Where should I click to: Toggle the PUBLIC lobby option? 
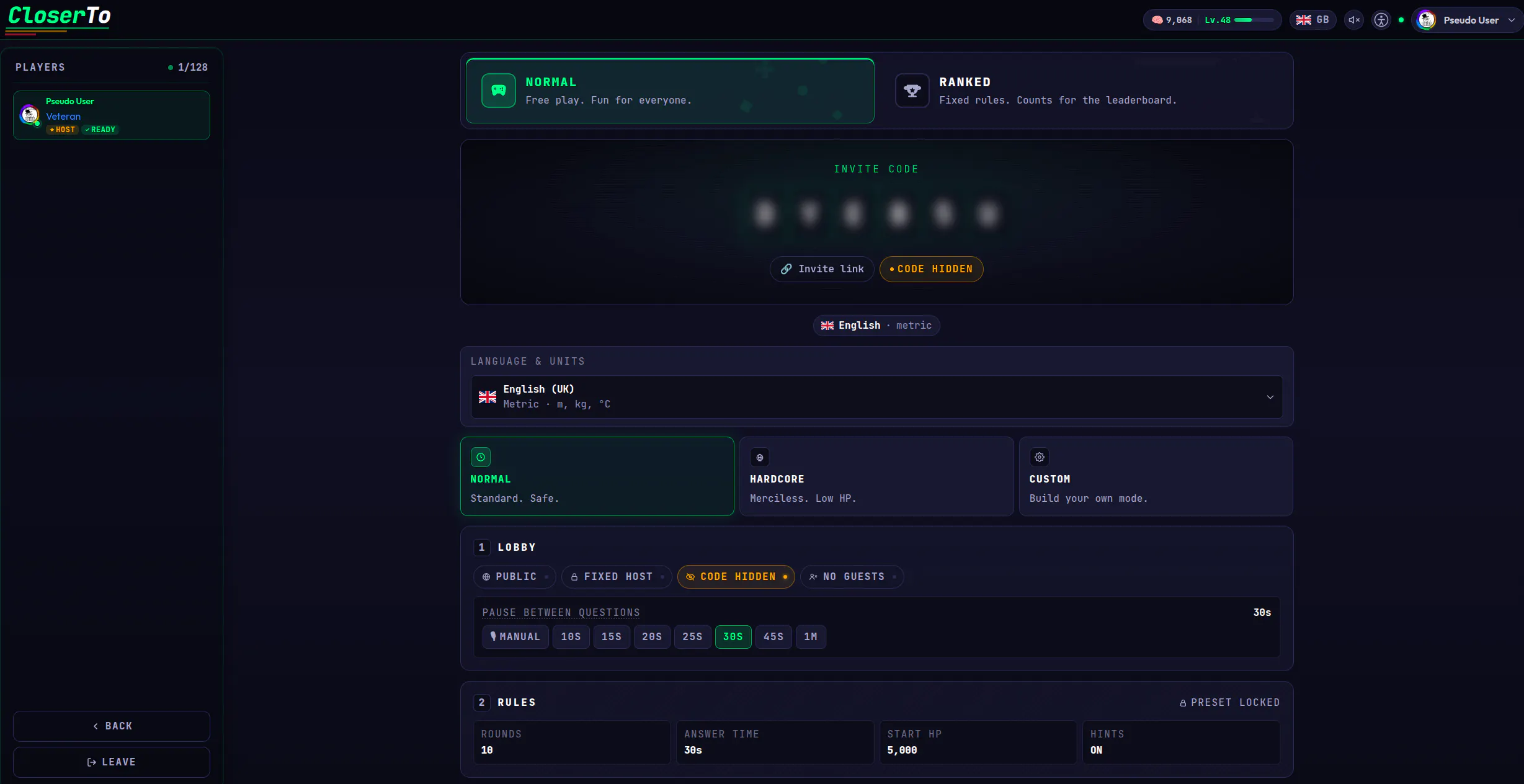(515, 577)
